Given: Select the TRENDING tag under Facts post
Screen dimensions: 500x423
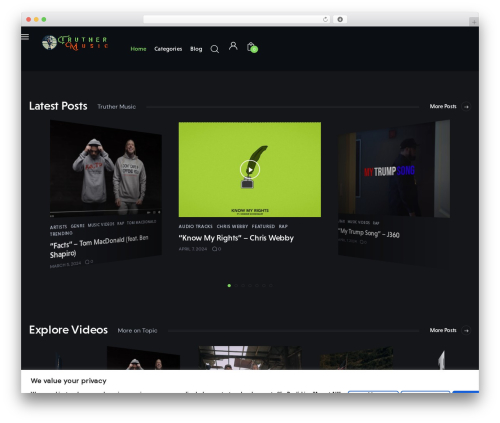Looking at the screenshot, I should click(x=61, y=233).
